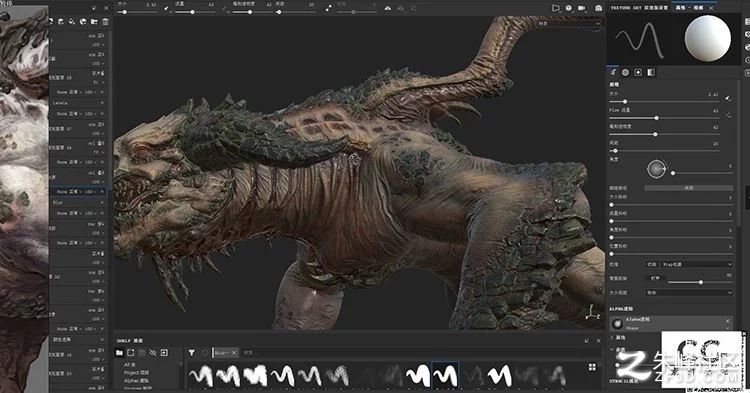This screenshot has width=750, height=393.
Task: Click the new folder icon in layers toolbar
Action: click(x=94, y=22)
